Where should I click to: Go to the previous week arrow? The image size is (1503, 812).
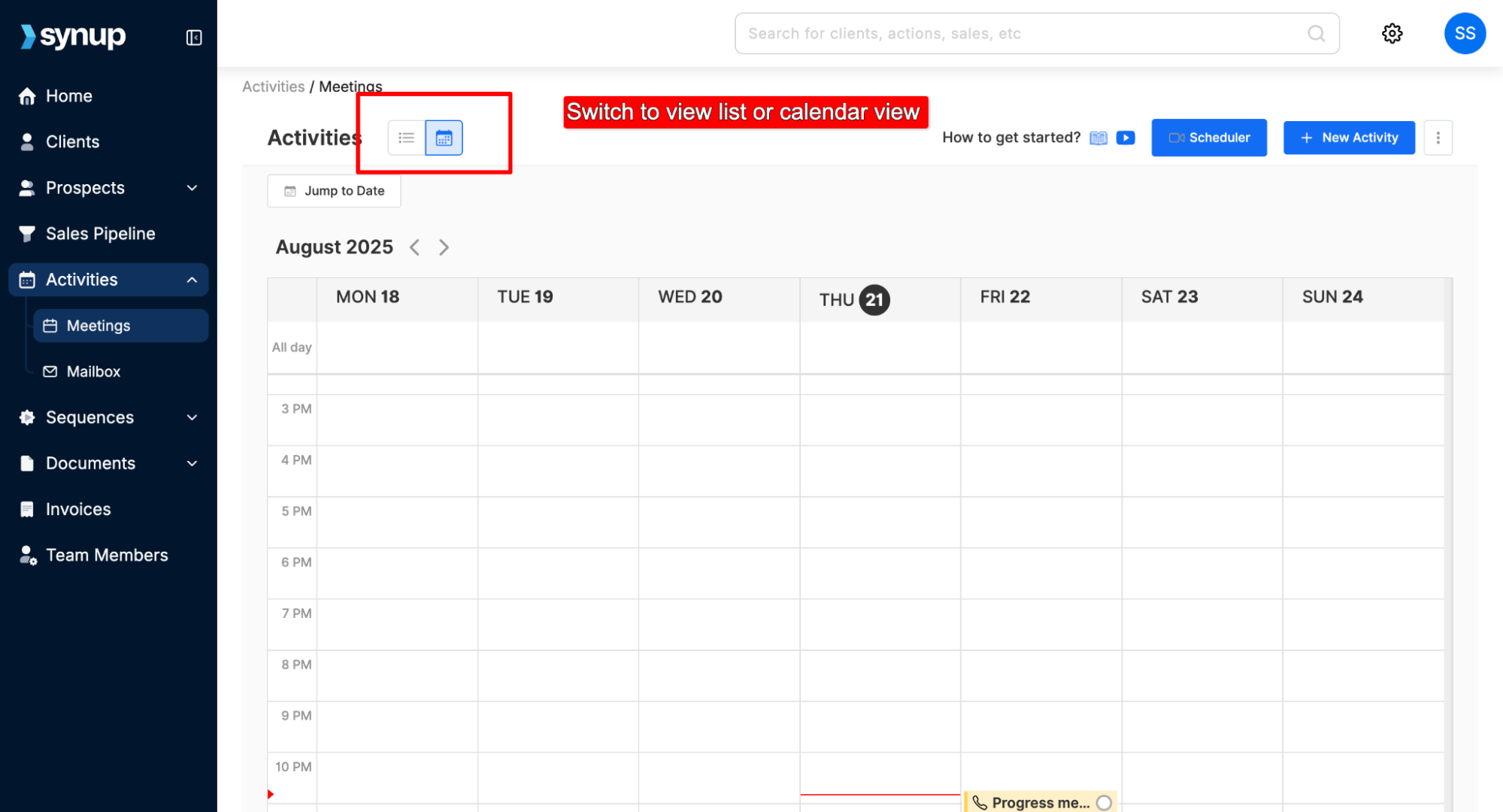414,247
